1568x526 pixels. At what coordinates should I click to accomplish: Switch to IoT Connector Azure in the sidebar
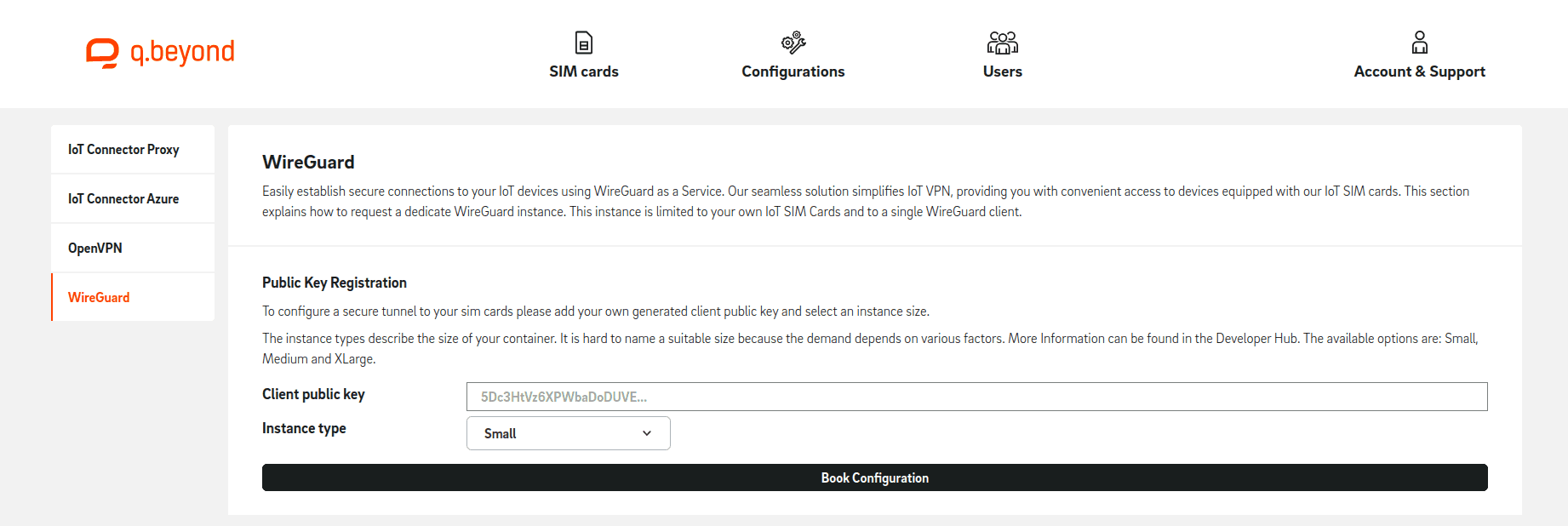tap(123, 199)
